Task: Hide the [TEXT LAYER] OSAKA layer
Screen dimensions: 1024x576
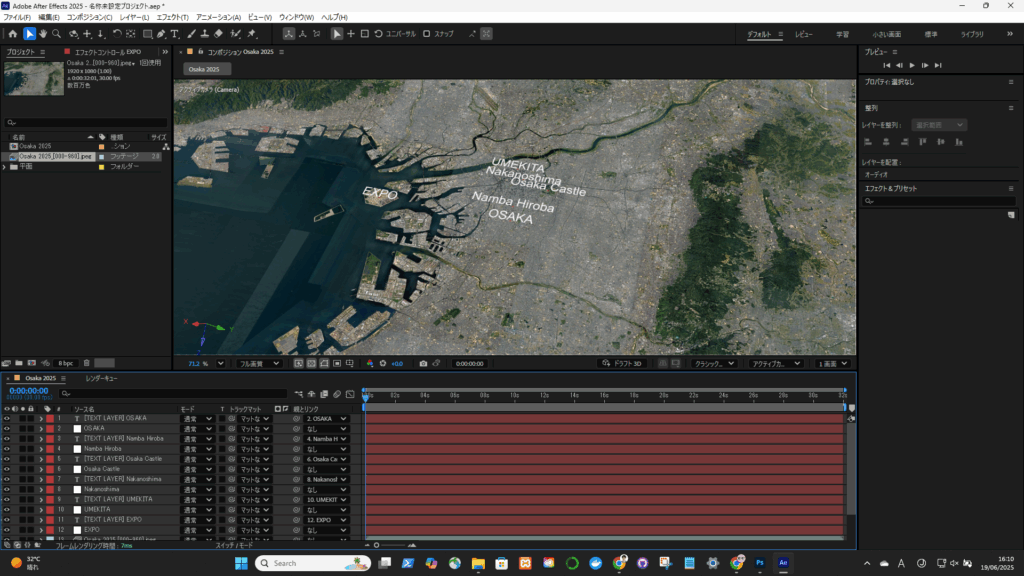Action: pyautogui.click(x=7, y=418)
